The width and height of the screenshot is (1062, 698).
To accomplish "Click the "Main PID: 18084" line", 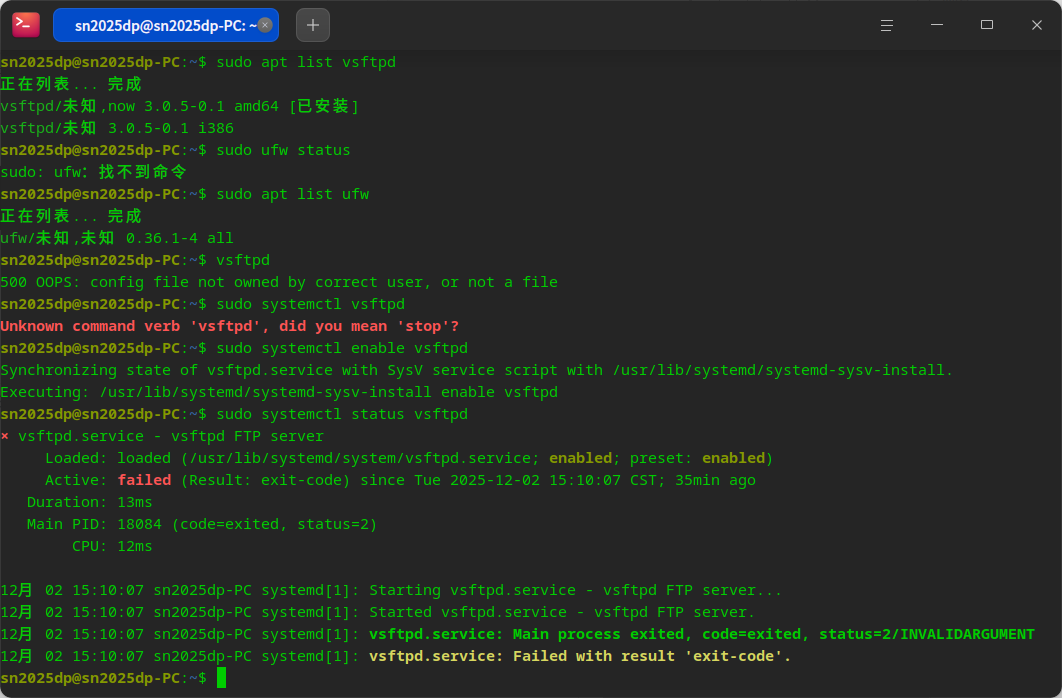I will [202, 524].
